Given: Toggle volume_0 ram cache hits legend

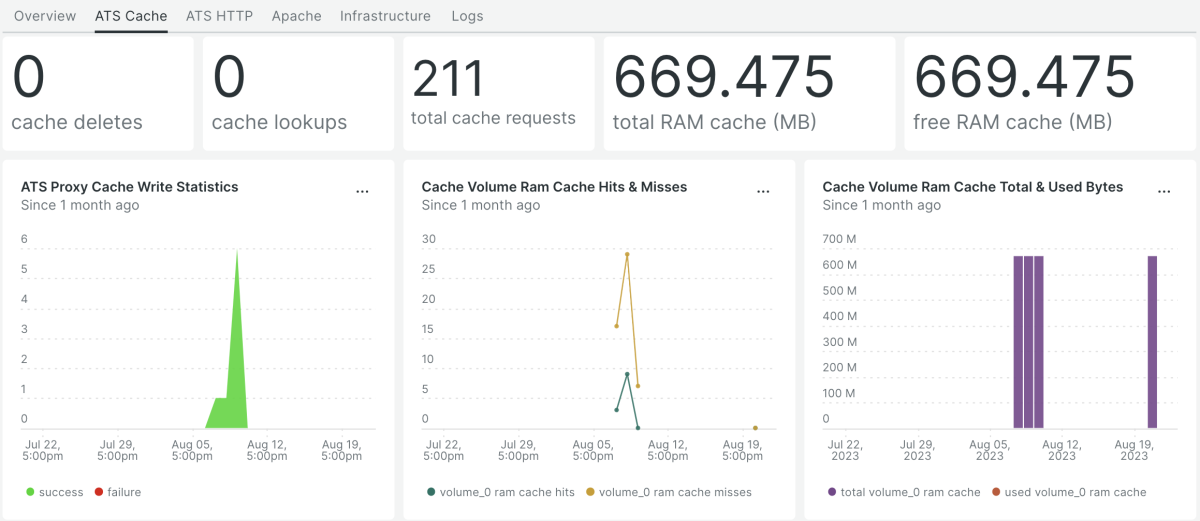Looking at the screenshot, I should (501, 492).
